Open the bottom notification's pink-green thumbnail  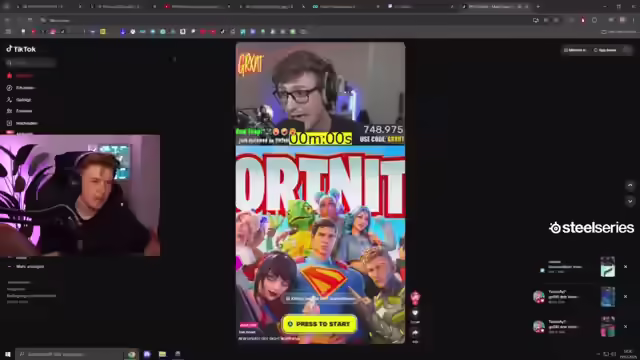(x=607, y=327)
